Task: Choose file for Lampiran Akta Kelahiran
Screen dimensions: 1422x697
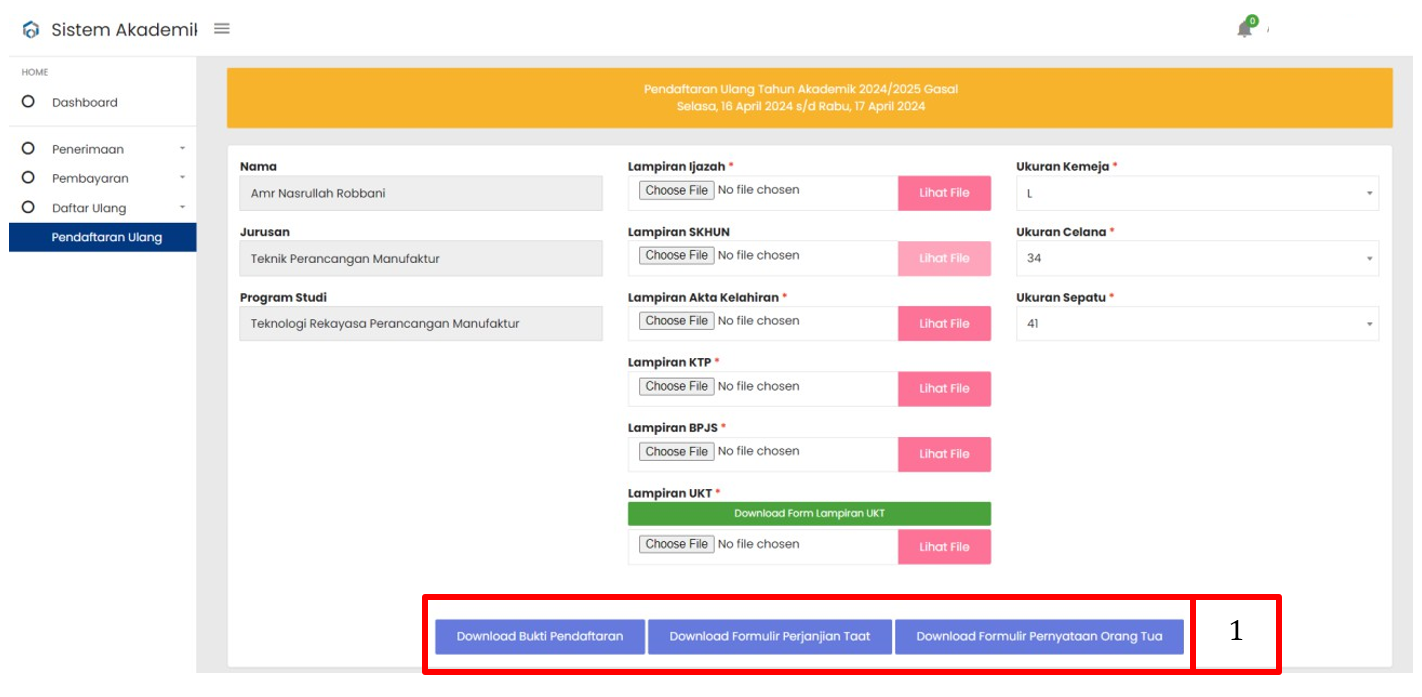Action: click(677, 321)
